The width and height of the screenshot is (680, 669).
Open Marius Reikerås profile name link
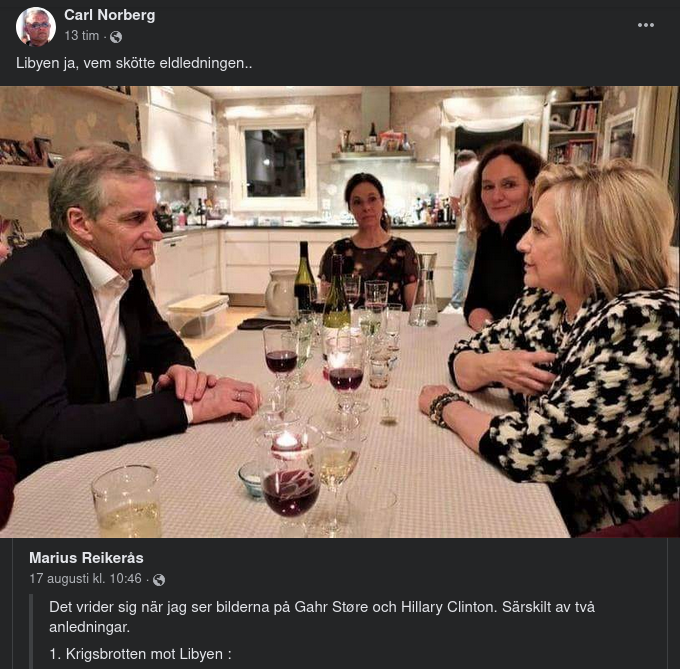tap(86, 558)
